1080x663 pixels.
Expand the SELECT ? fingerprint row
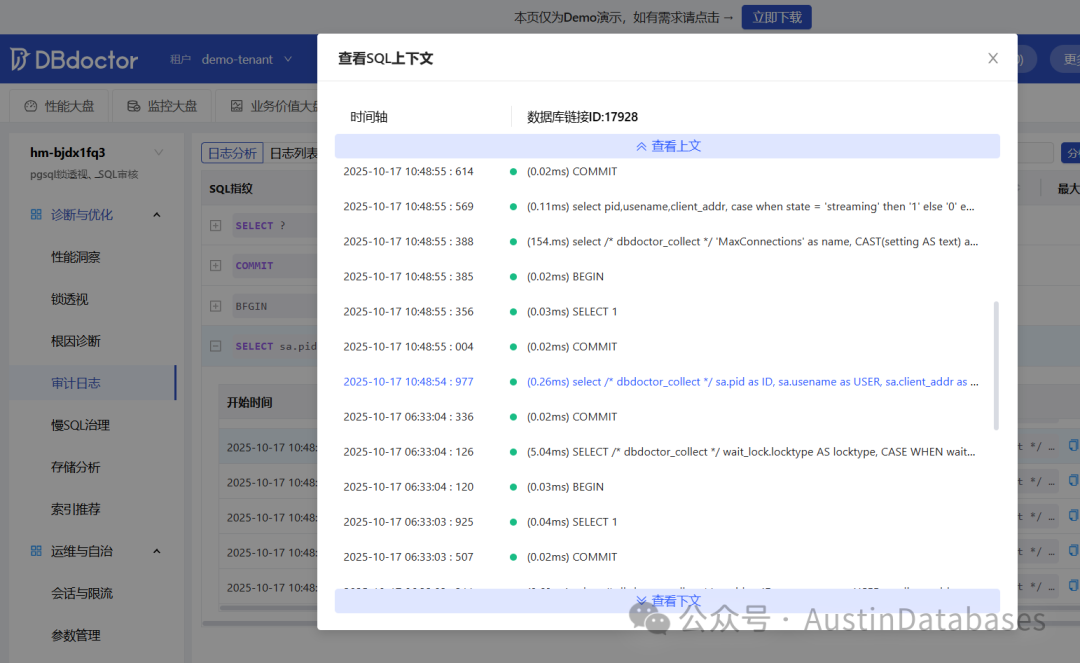(x=216, y=226)
